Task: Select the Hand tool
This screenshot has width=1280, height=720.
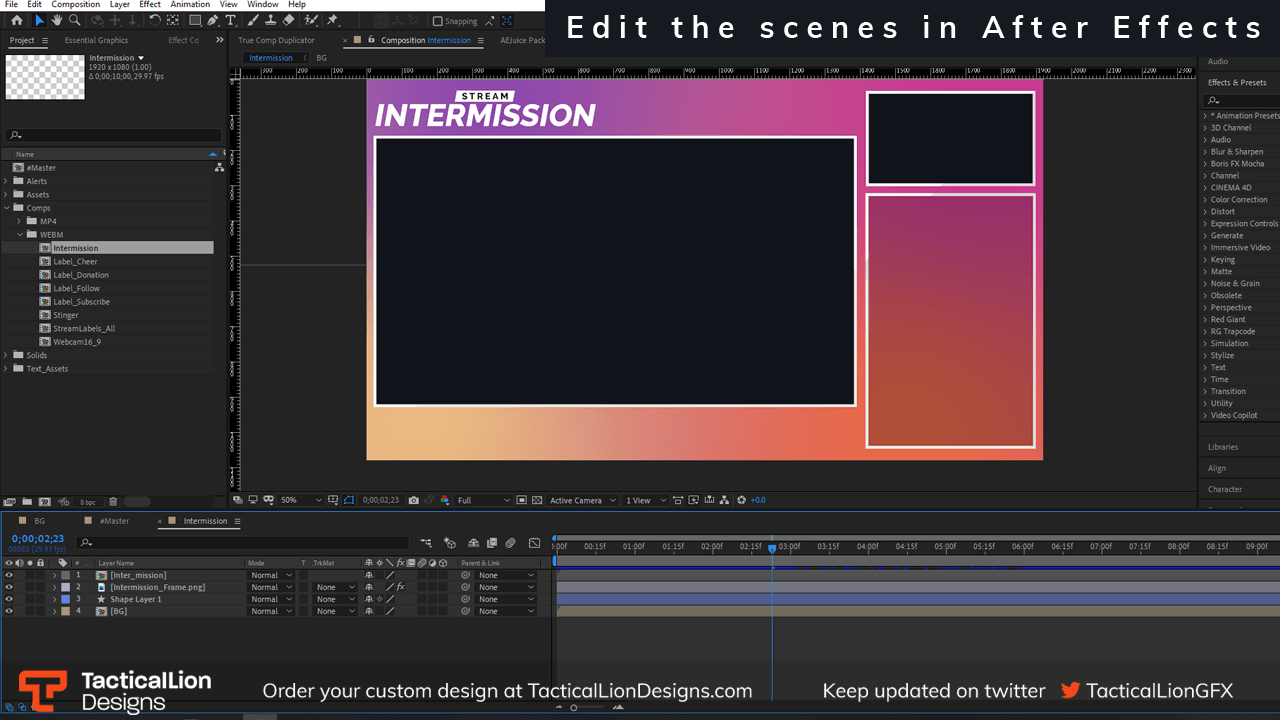Action: [x=57, y=20]
